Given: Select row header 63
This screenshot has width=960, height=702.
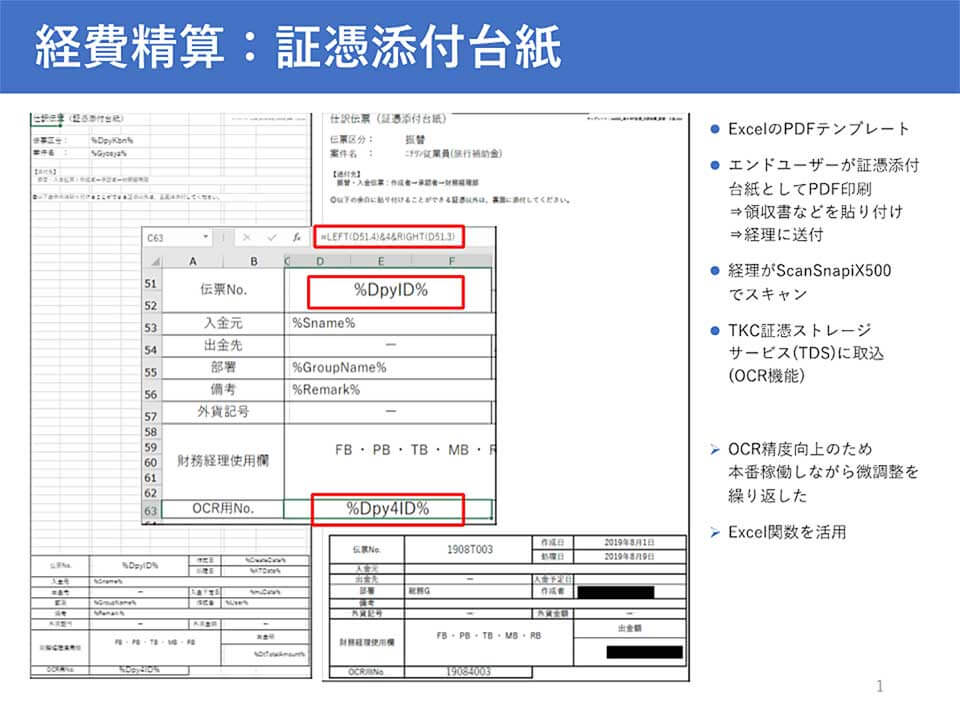Looking at the screenshot, I should click(x=151, y=510).
